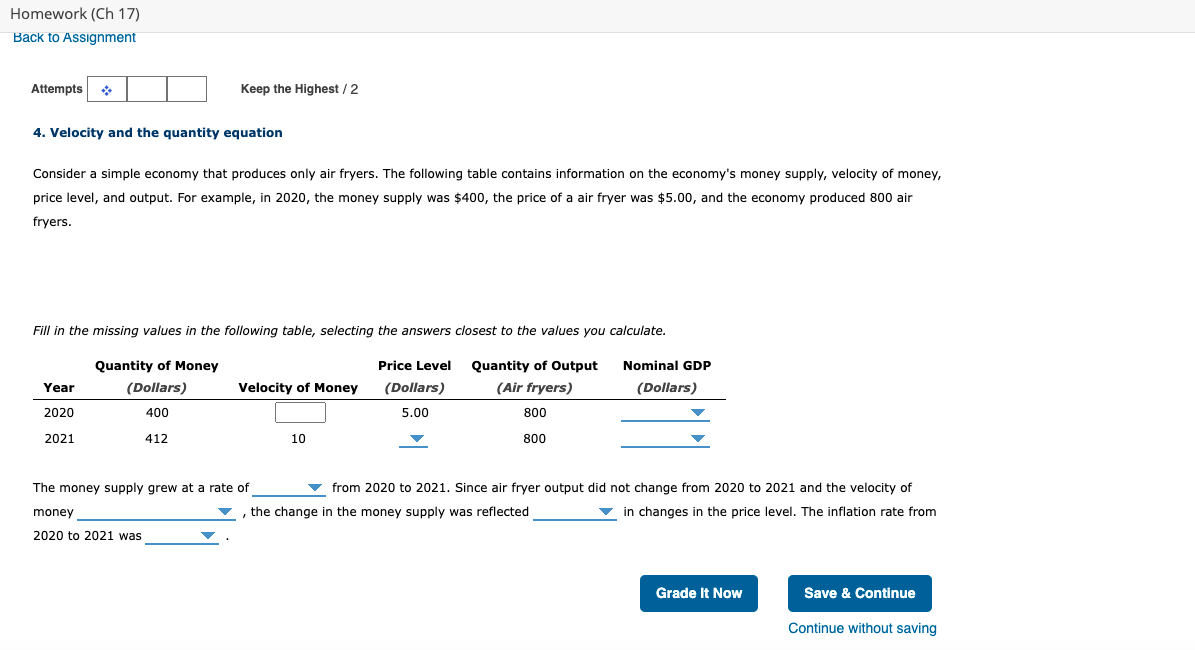Open the 2021 Nominal GDP dropdown
This screenshot has height=650, width=1195.
coord(665,438)
